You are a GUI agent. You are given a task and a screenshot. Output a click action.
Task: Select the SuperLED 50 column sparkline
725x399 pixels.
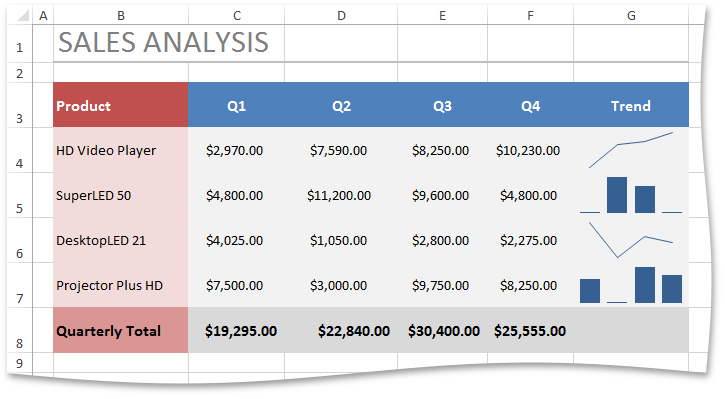(631, 195)
